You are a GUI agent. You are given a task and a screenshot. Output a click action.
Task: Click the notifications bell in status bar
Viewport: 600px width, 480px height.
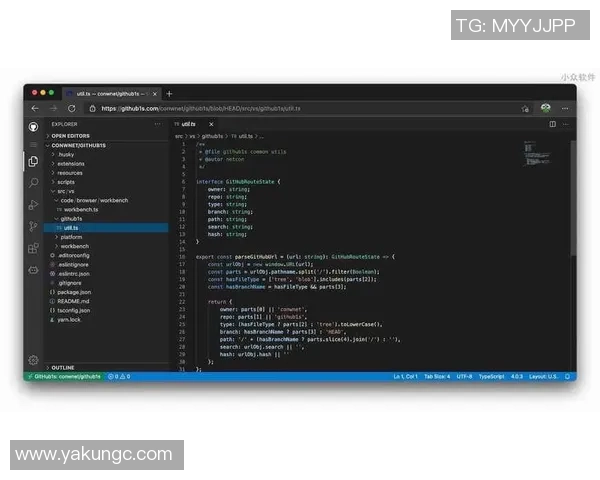pyautogui.click(x=569, y=376)
